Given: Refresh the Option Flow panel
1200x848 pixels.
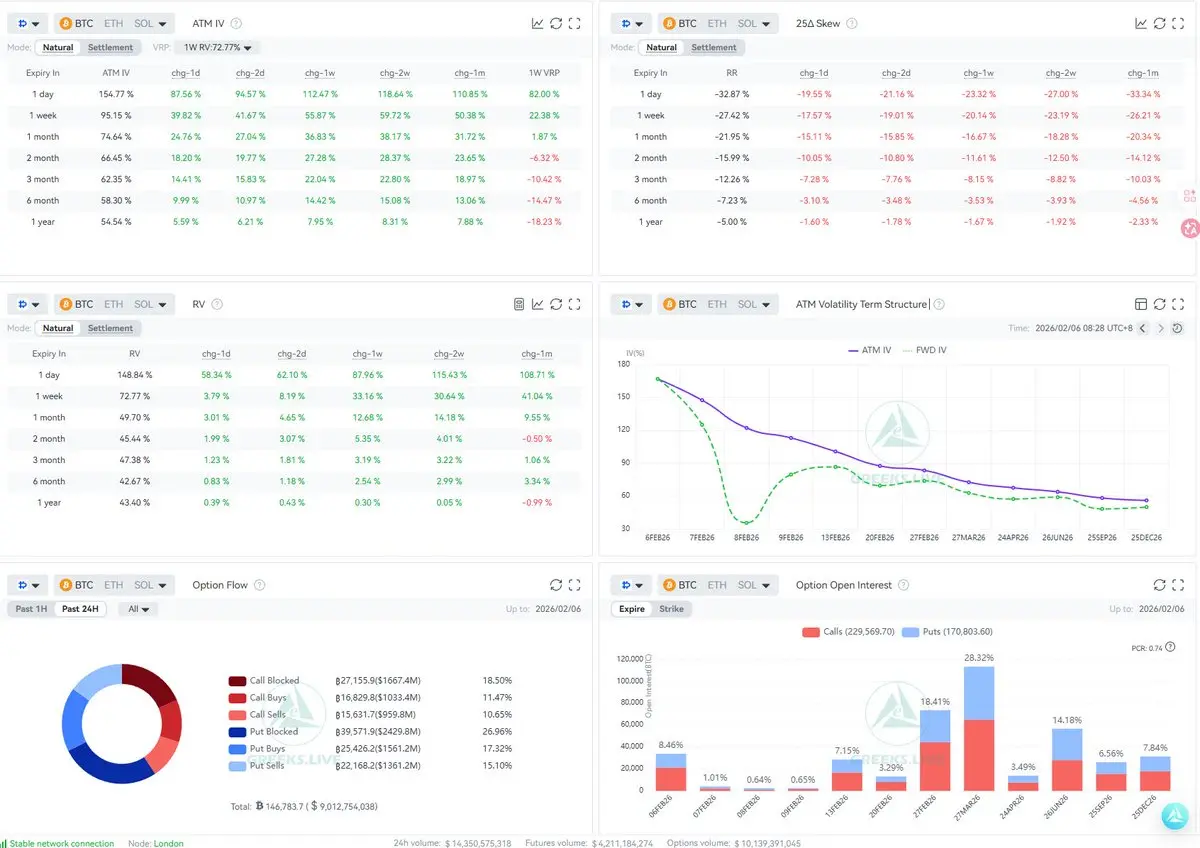Looking at the screenshot, I should coord(556,585).
